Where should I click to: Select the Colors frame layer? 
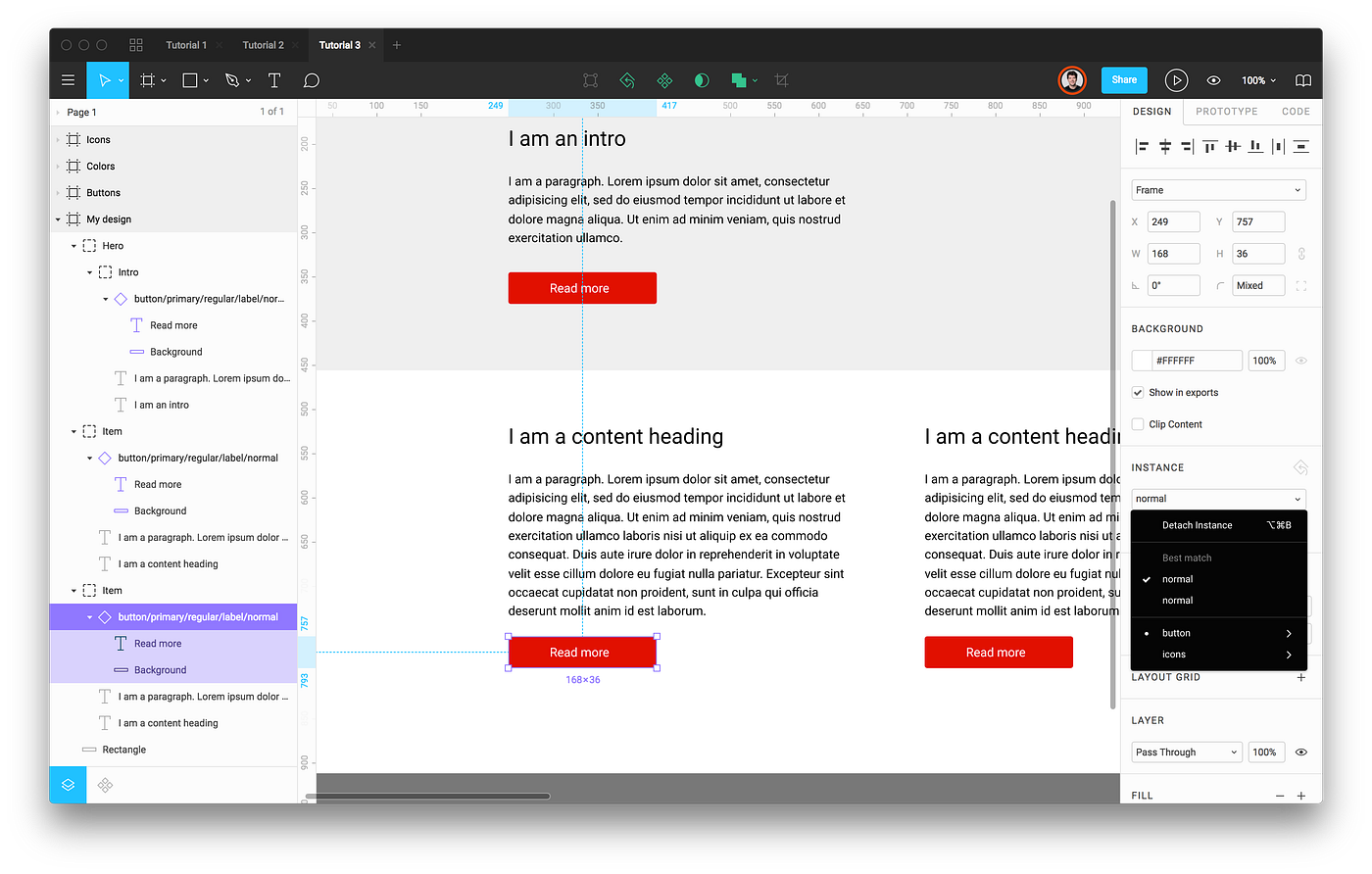tap(172, 167)
